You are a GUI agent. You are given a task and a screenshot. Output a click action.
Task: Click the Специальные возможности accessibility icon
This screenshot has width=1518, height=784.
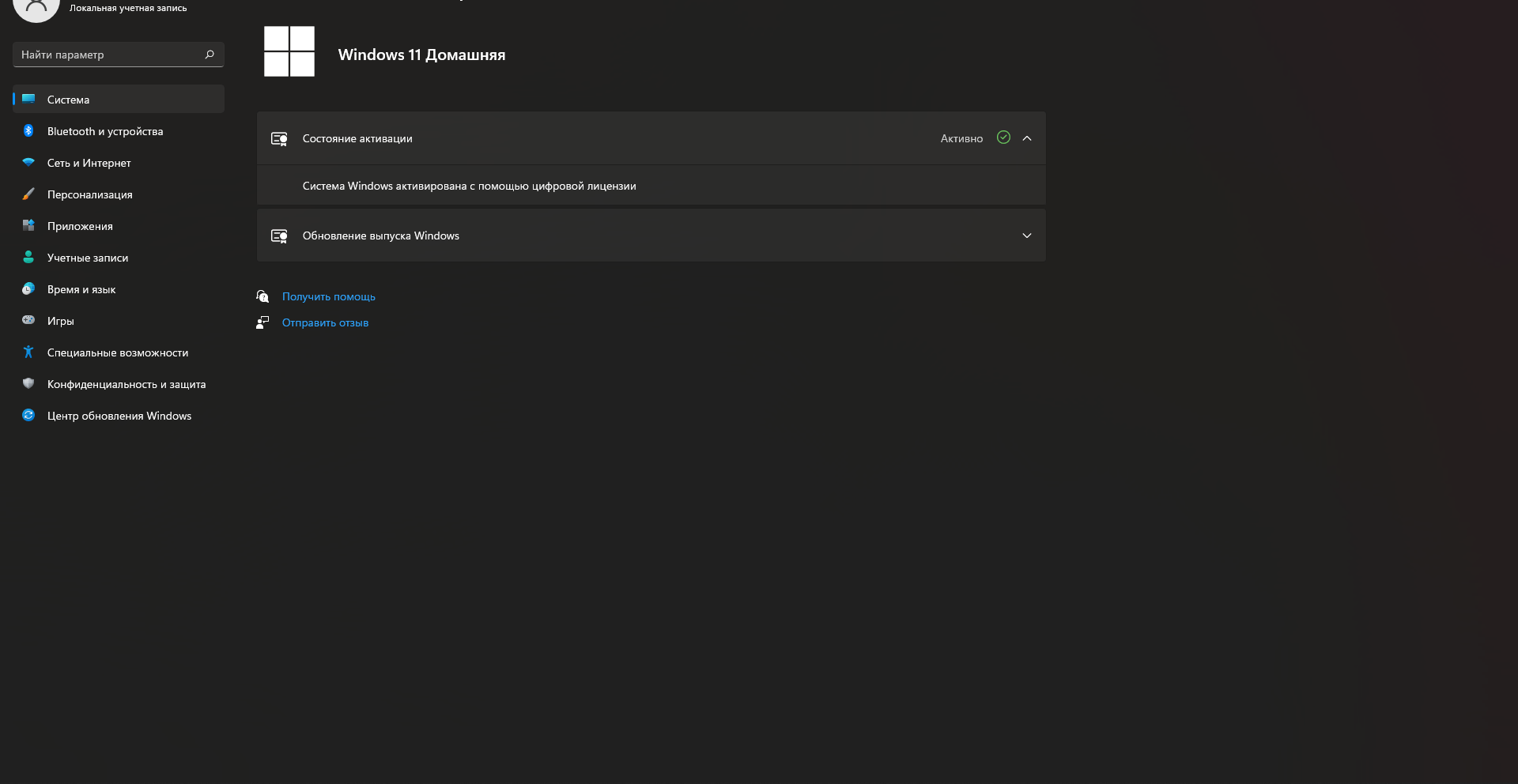tap(28, 352)
